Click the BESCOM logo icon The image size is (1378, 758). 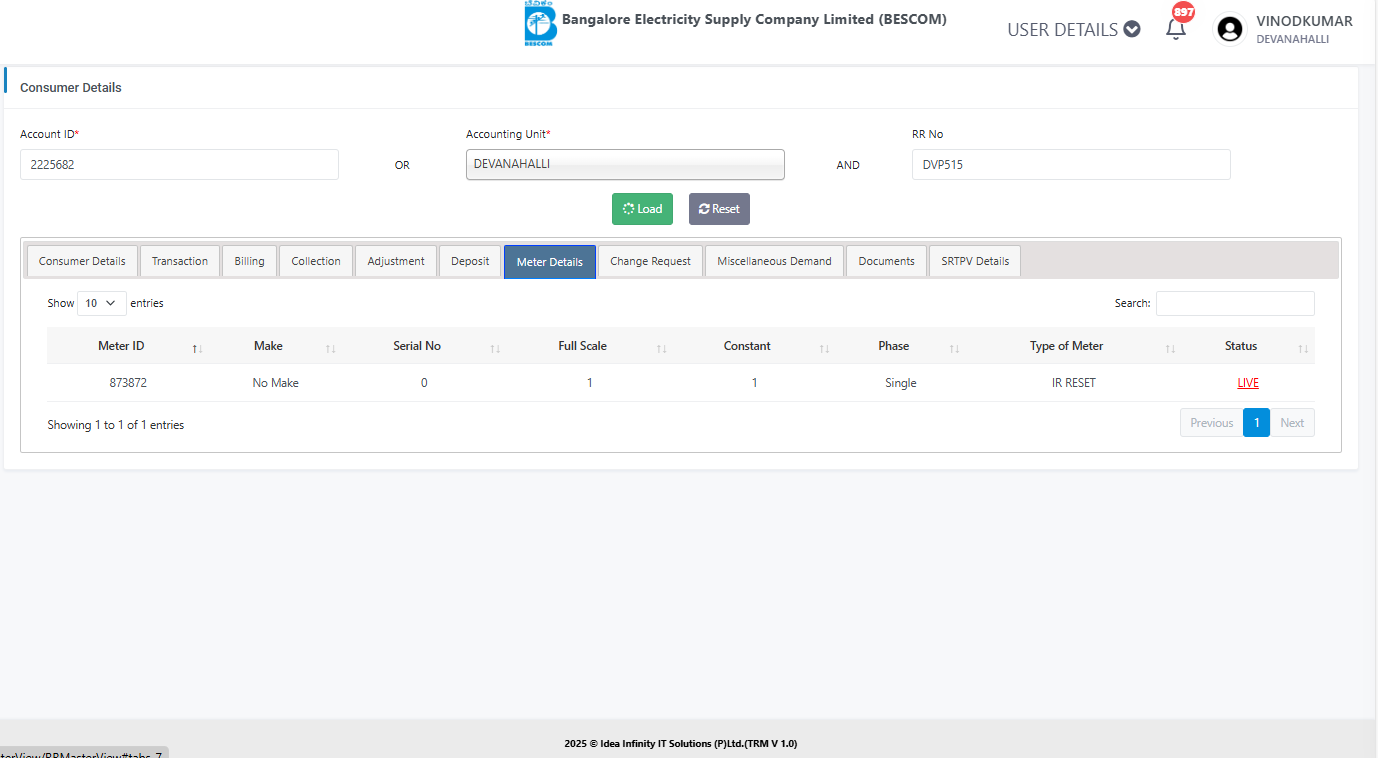(x=540, y=24)
